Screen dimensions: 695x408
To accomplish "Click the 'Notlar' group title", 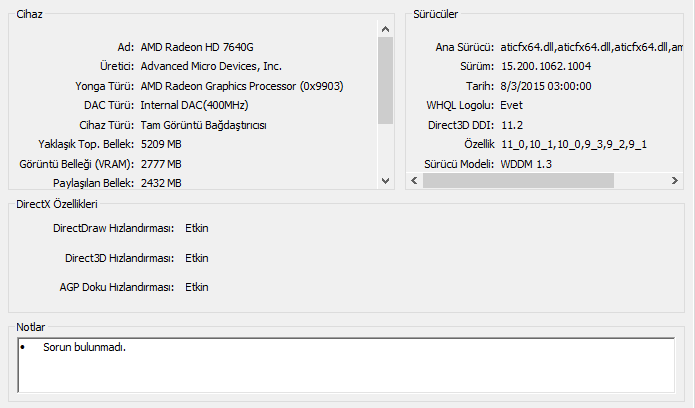I will pos(31,327).
